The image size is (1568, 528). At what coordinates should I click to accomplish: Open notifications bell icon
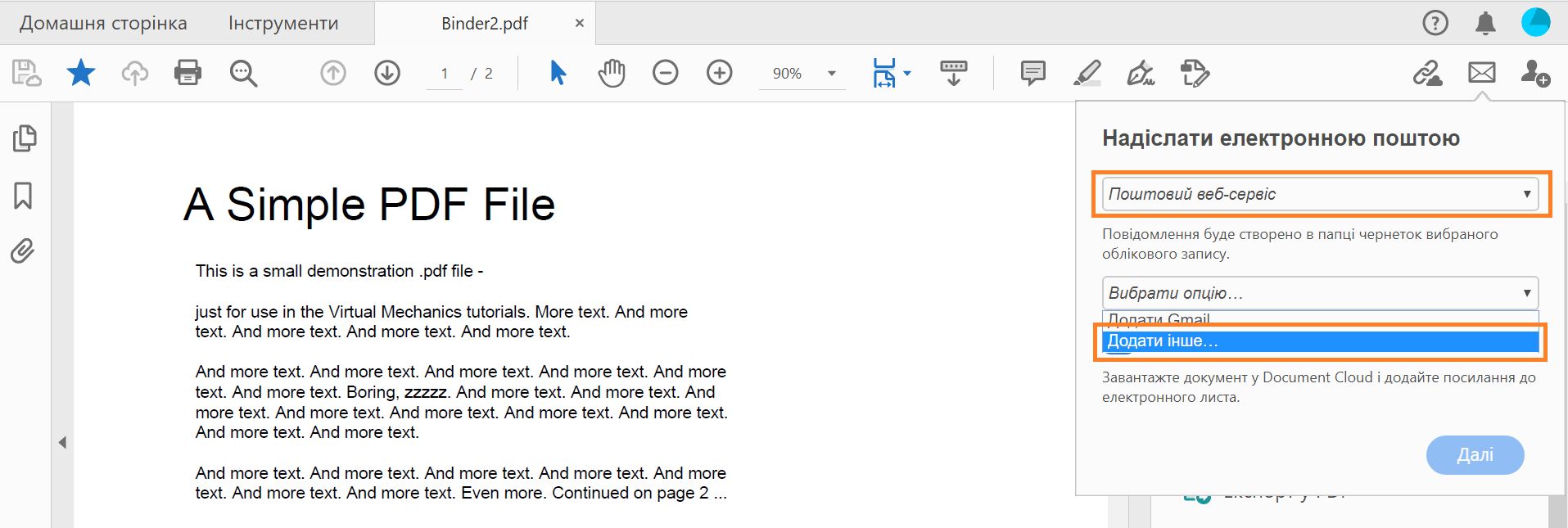1485,23
